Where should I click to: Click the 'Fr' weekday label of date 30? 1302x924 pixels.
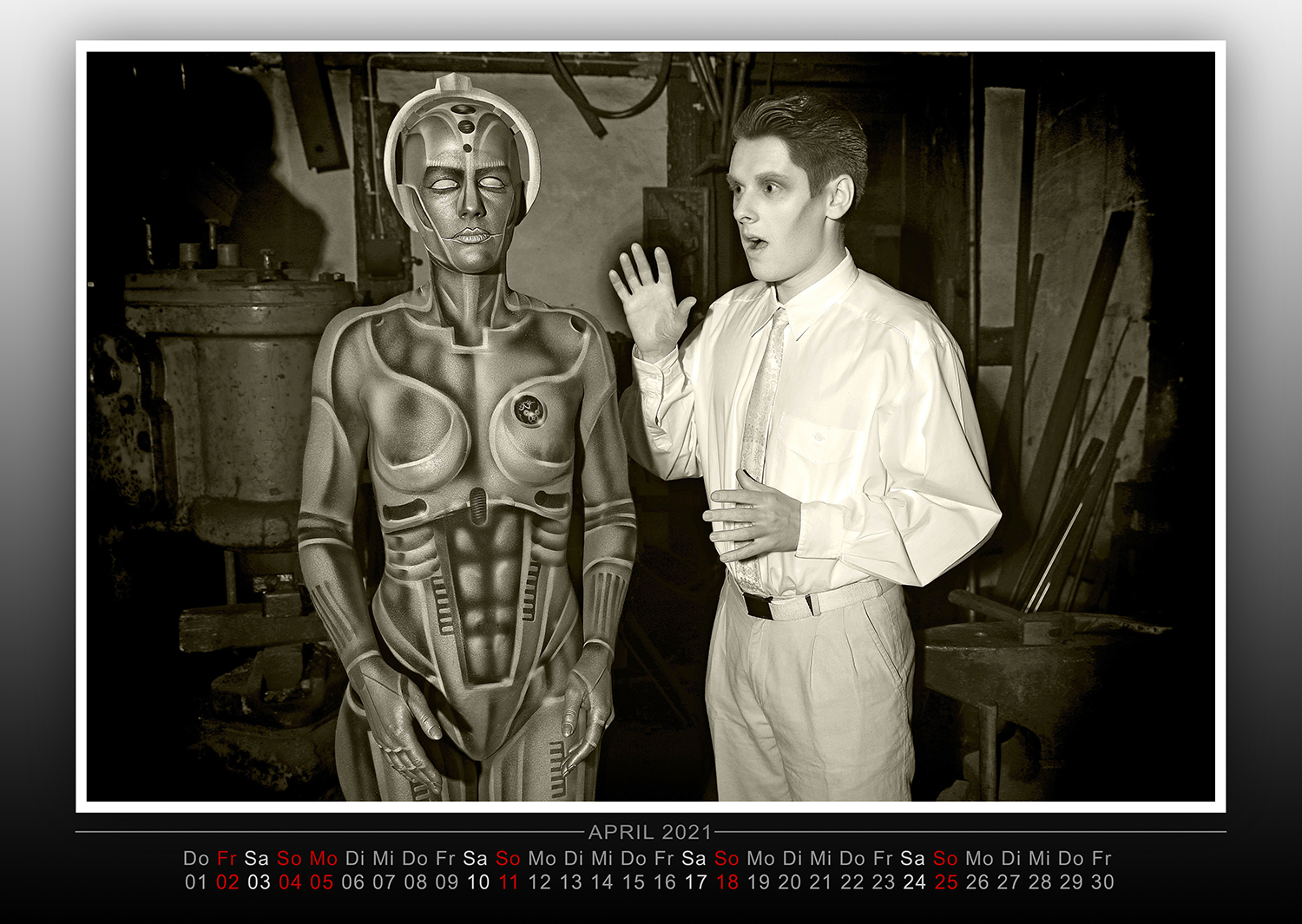1101,858
